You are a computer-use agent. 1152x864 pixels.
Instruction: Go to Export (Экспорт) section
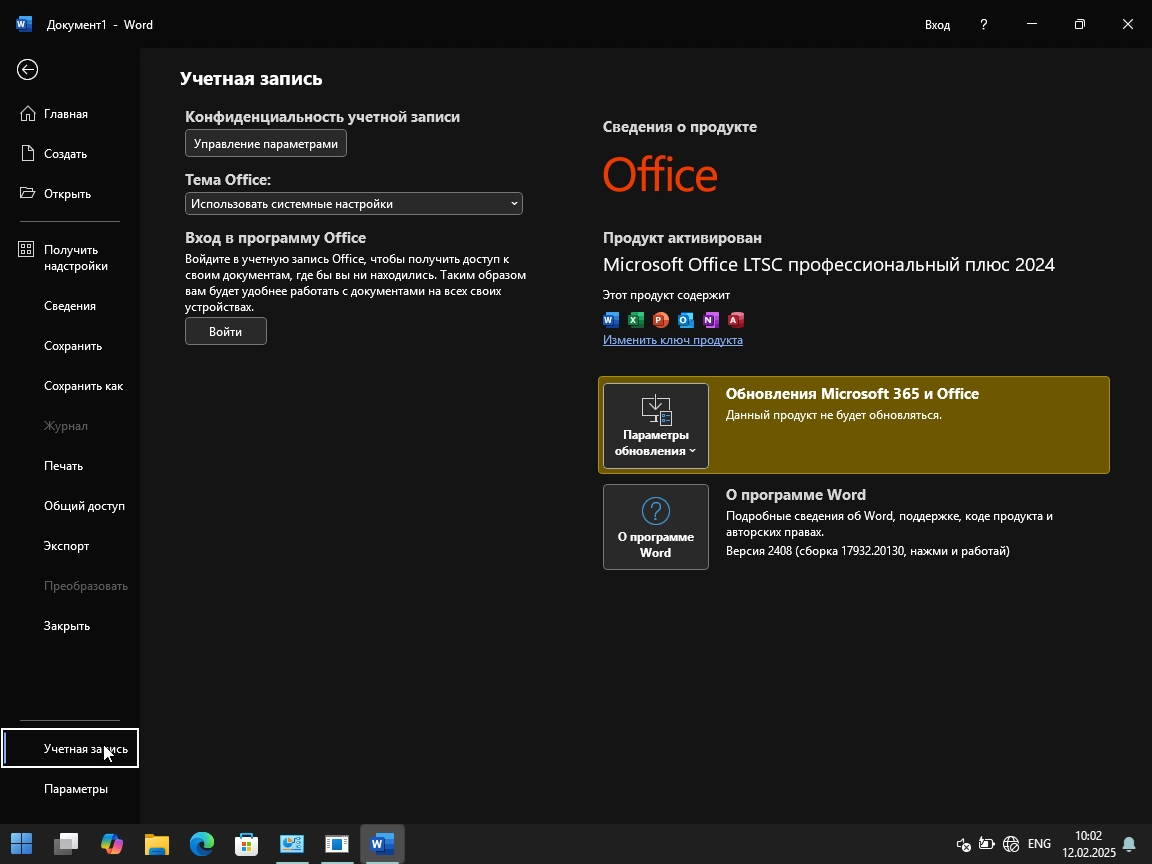click(66, 546)
